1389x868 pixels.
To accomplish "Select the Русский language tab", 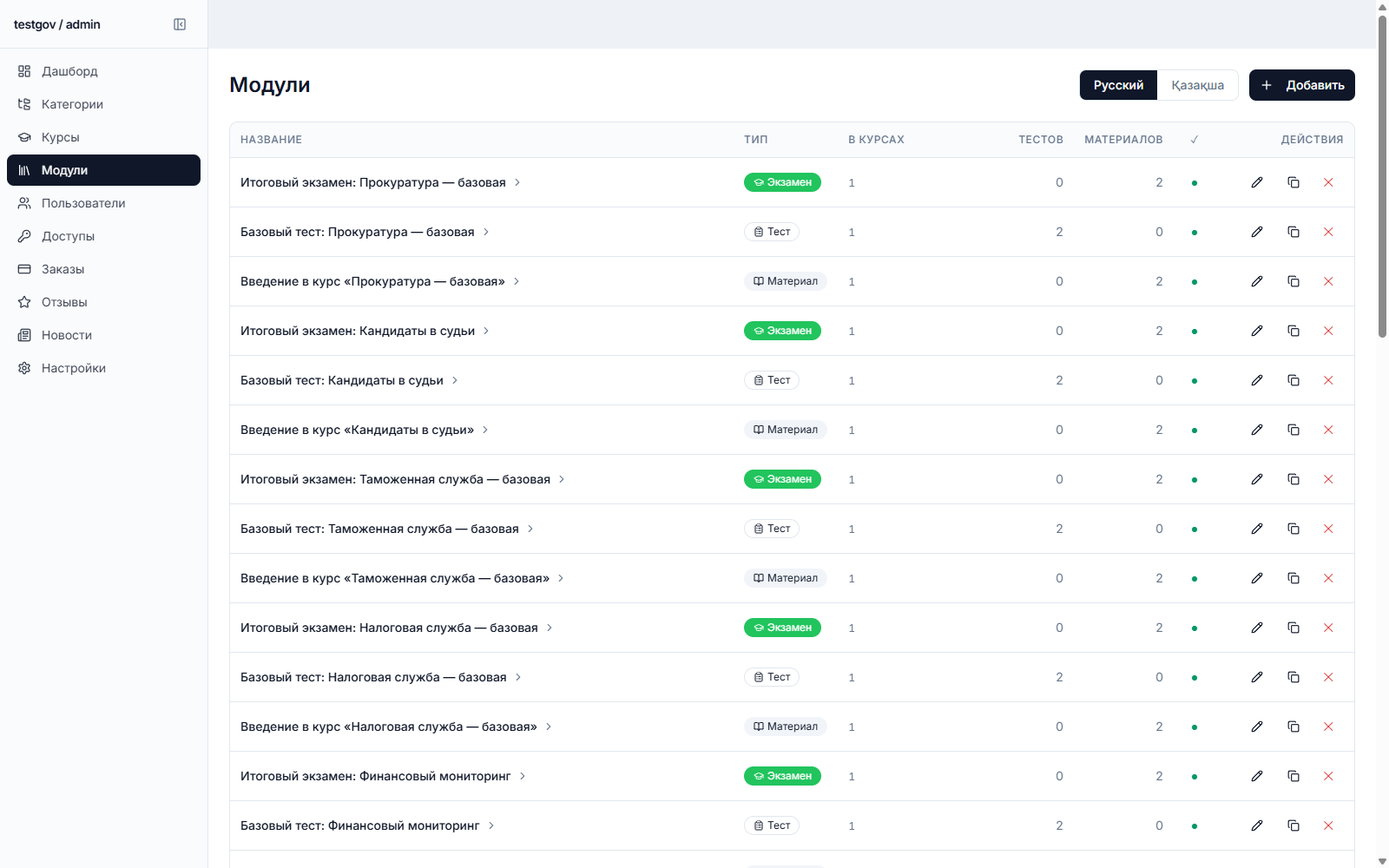I will pyautogui.click(x=1118, y=85).
